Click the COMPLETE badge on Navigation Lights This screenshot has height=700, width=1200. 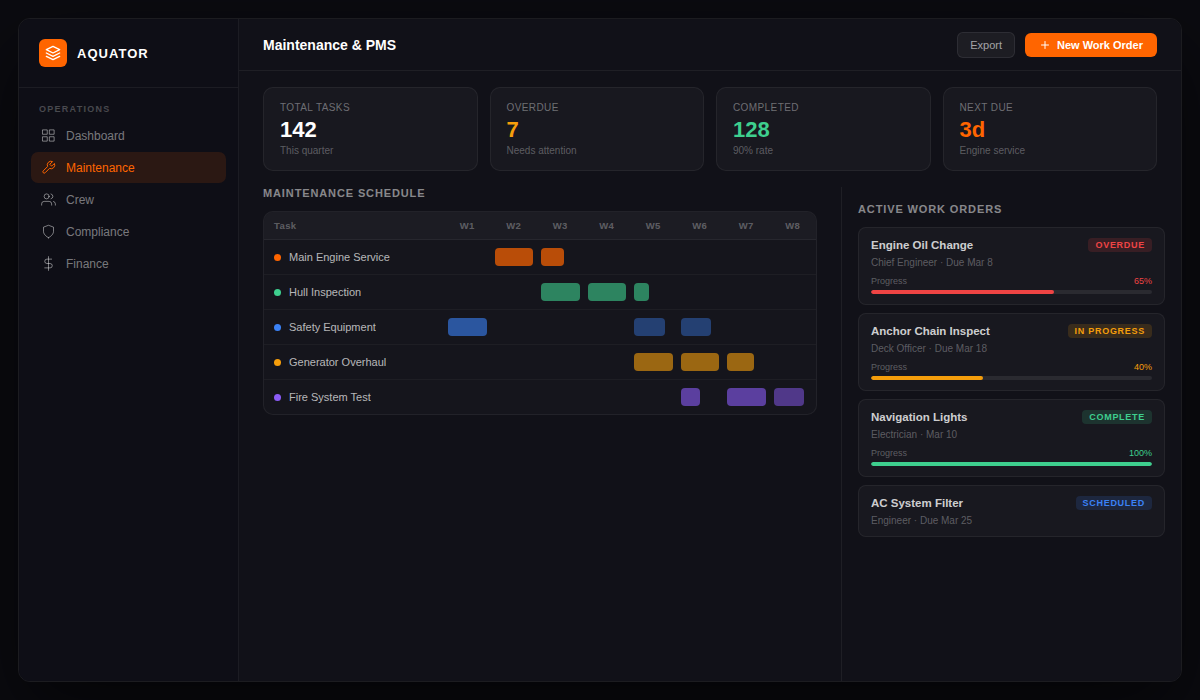pyautogui.click(x=1117, y=417)
